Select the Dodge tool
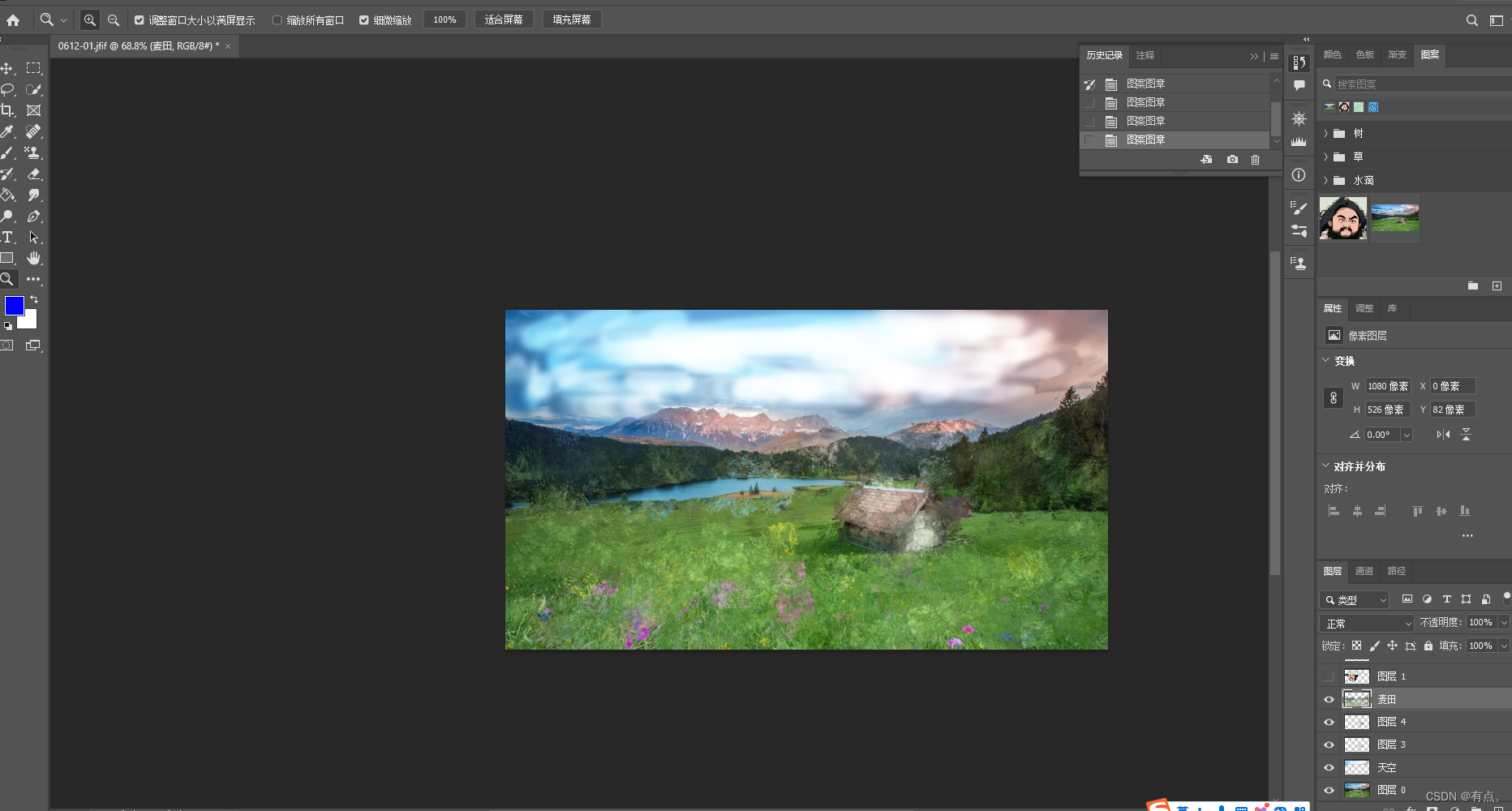The image size is (1512, 811). click(7, 217)
